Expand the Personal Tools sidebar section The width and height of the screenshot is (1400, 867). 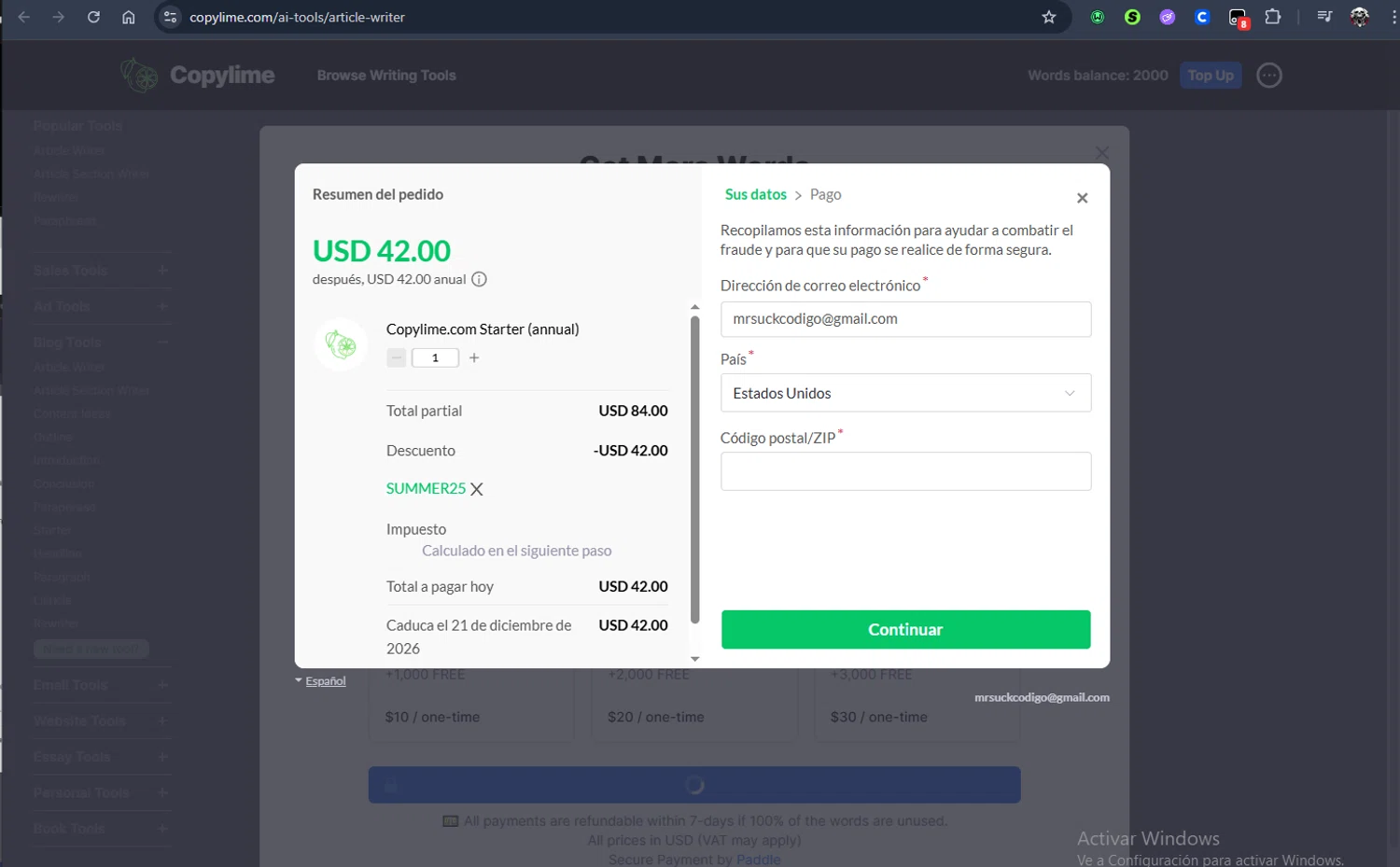[102, 792]
